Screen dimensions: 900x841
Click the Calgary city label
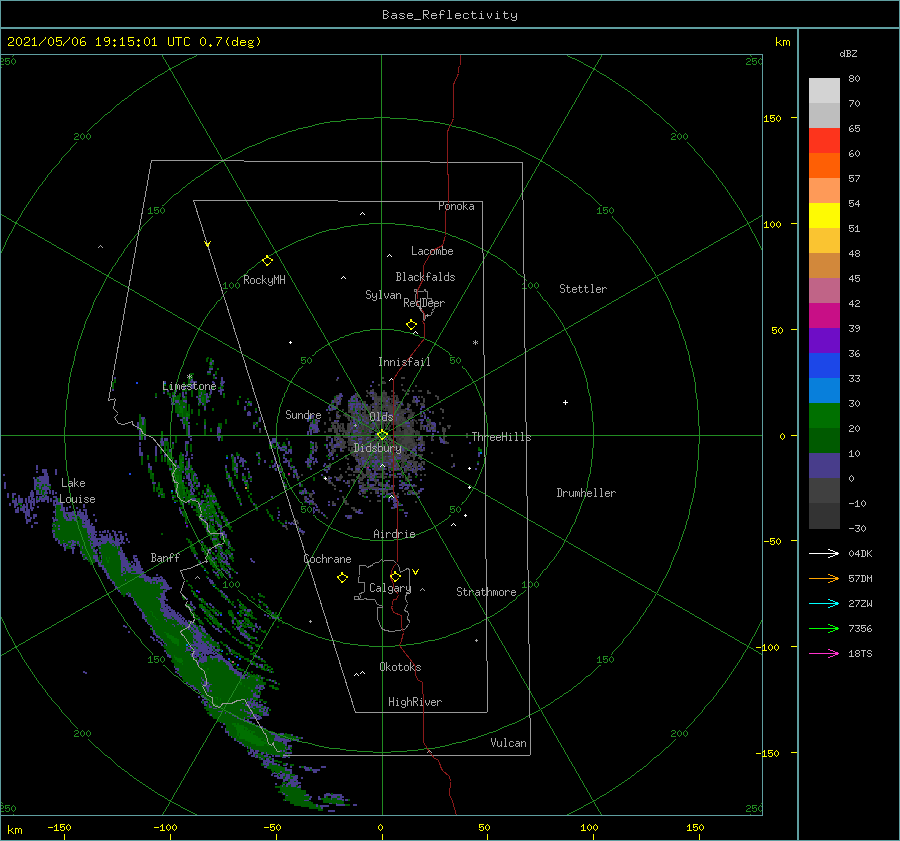point(390,588)
